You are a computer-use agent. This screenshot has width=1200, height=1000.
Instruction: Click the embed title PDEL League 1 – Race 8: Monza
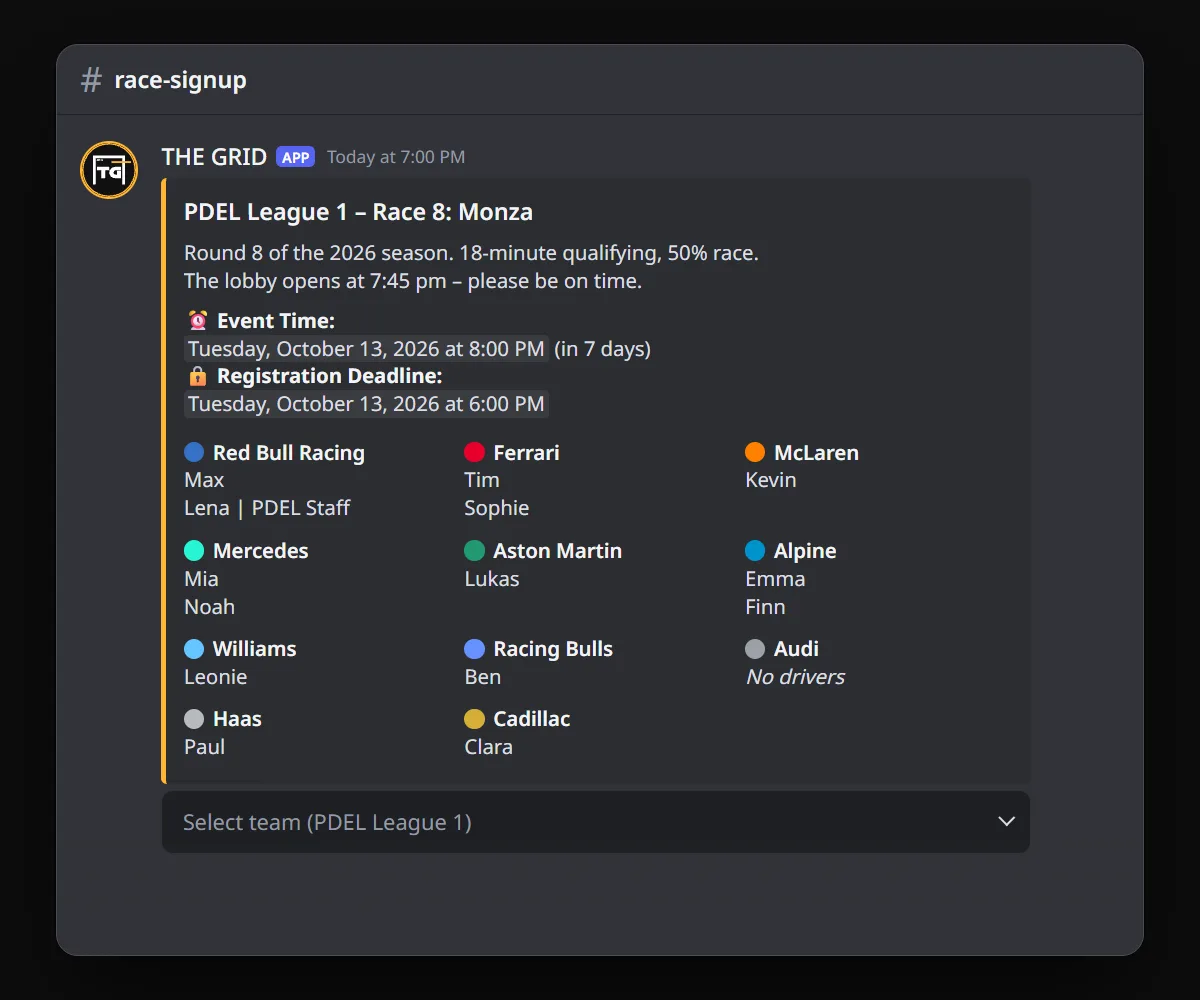[358, 212]
